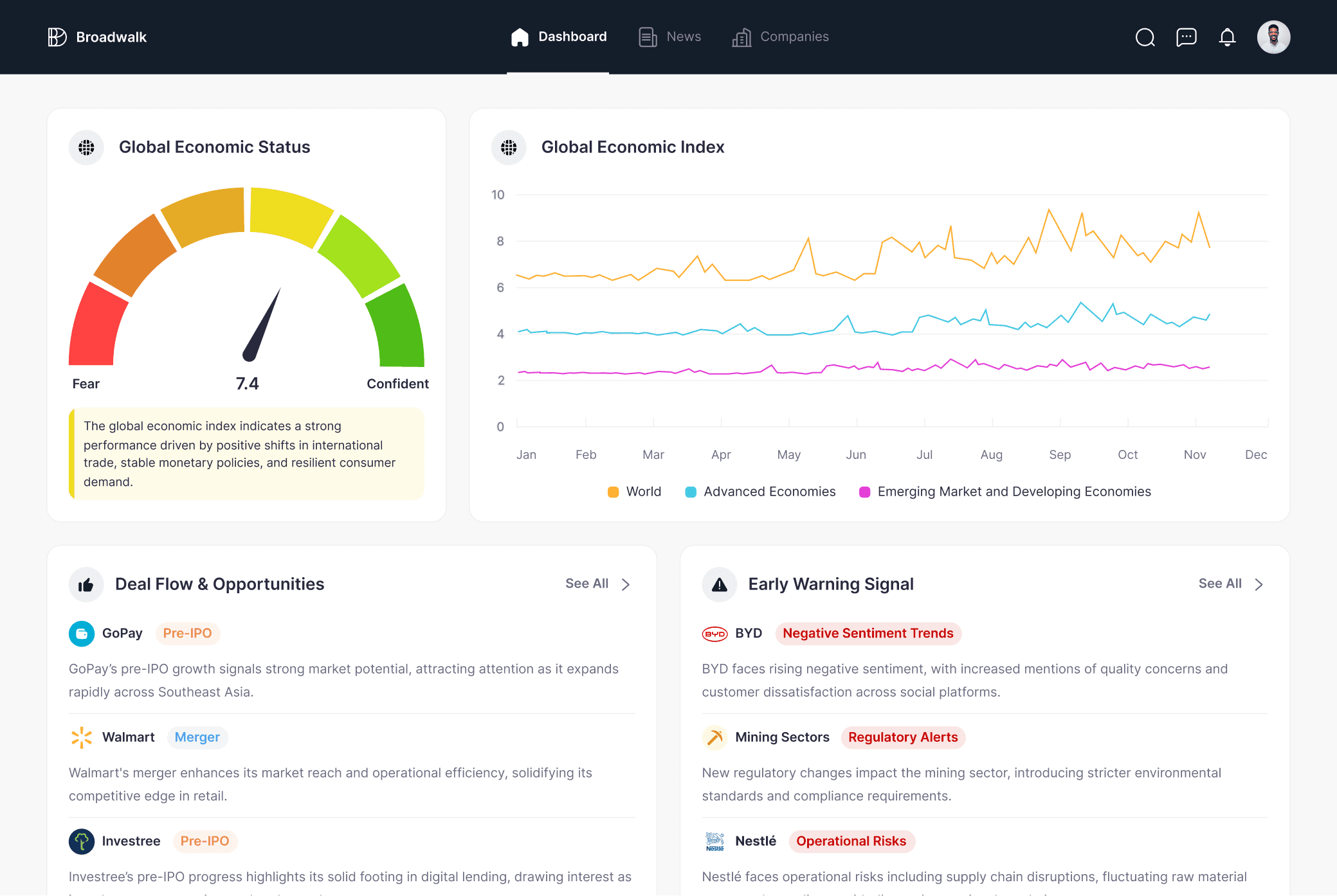Expand Deal Flow with the chevron arrow

(626, 584)
